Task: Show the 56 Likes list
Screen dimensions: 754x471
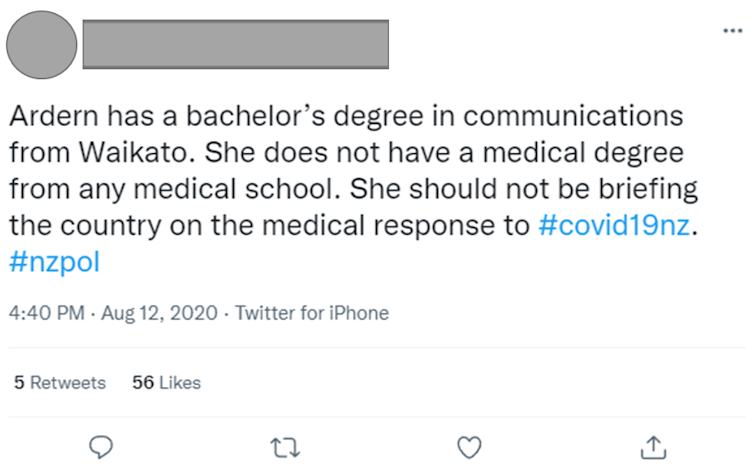Action: click(166, 382)
